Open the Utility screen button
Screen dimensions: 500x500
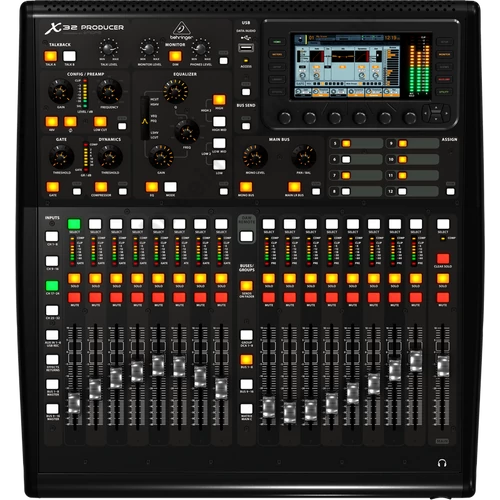(x=444, y=92)
